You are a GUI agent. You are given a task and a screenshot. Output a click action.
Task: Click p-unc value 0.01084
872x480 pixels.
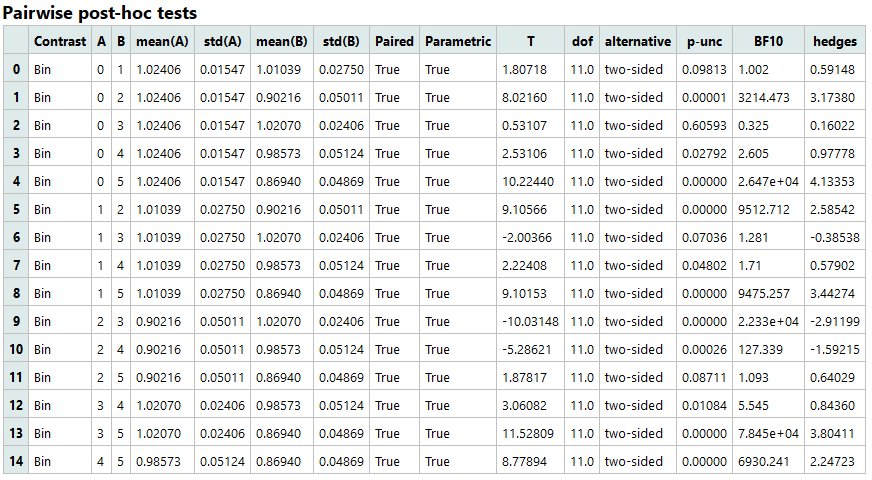[704, 405]
